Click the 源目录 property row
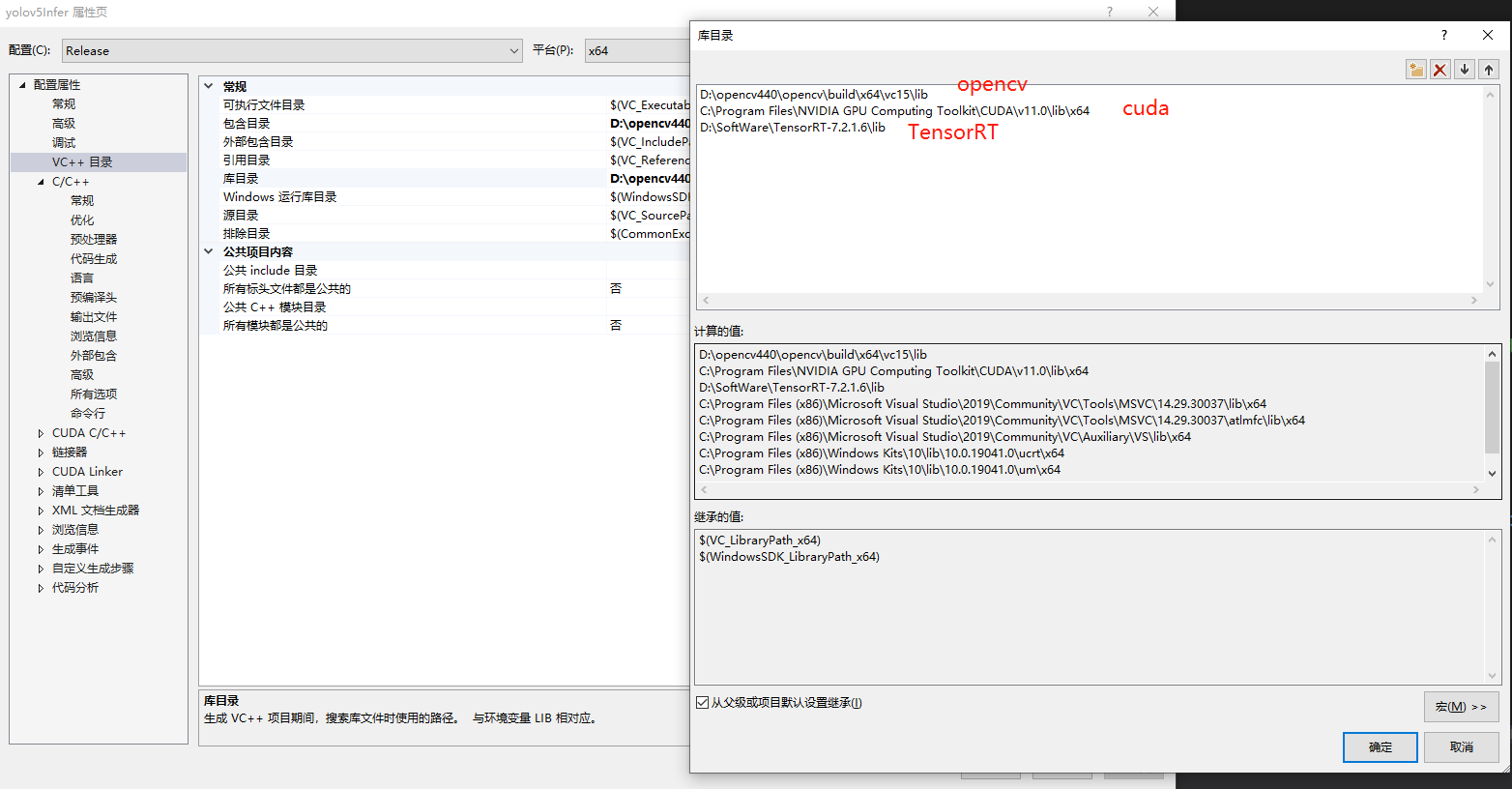Viewport: 1512px width, 789px height. [x=446, y=215]
